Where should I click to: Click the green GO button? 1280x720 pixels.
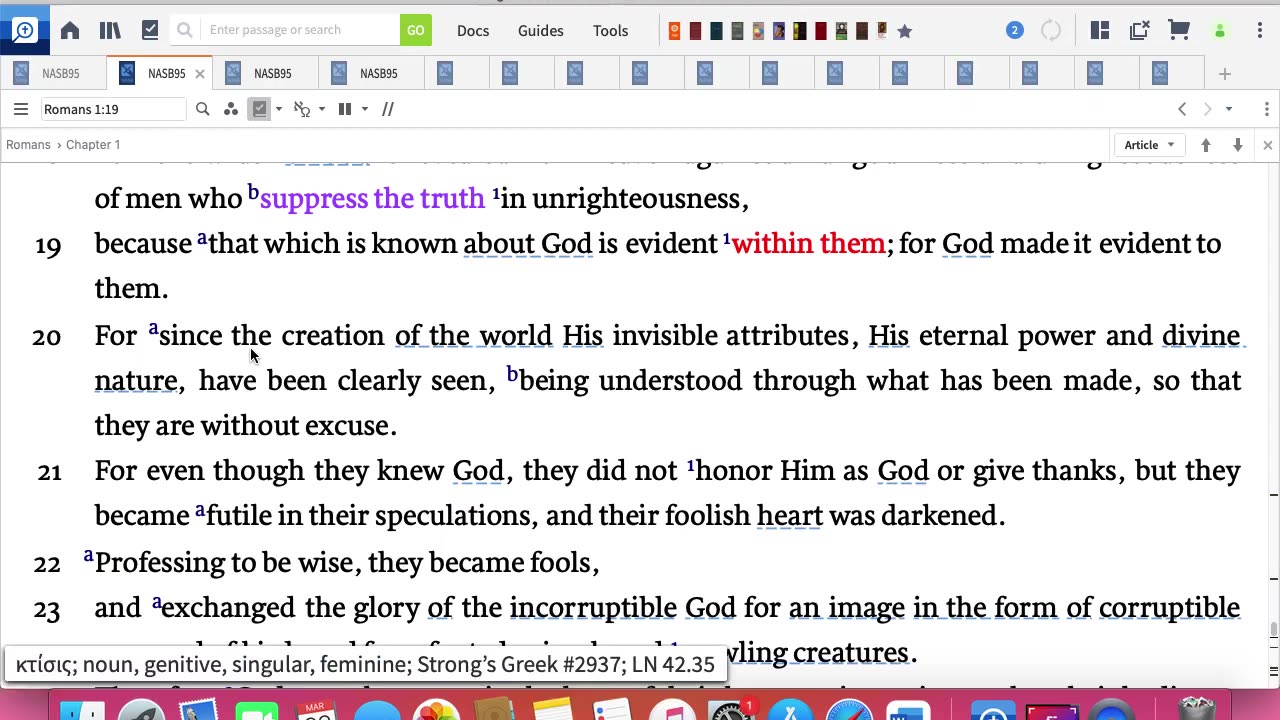(415, 30)
